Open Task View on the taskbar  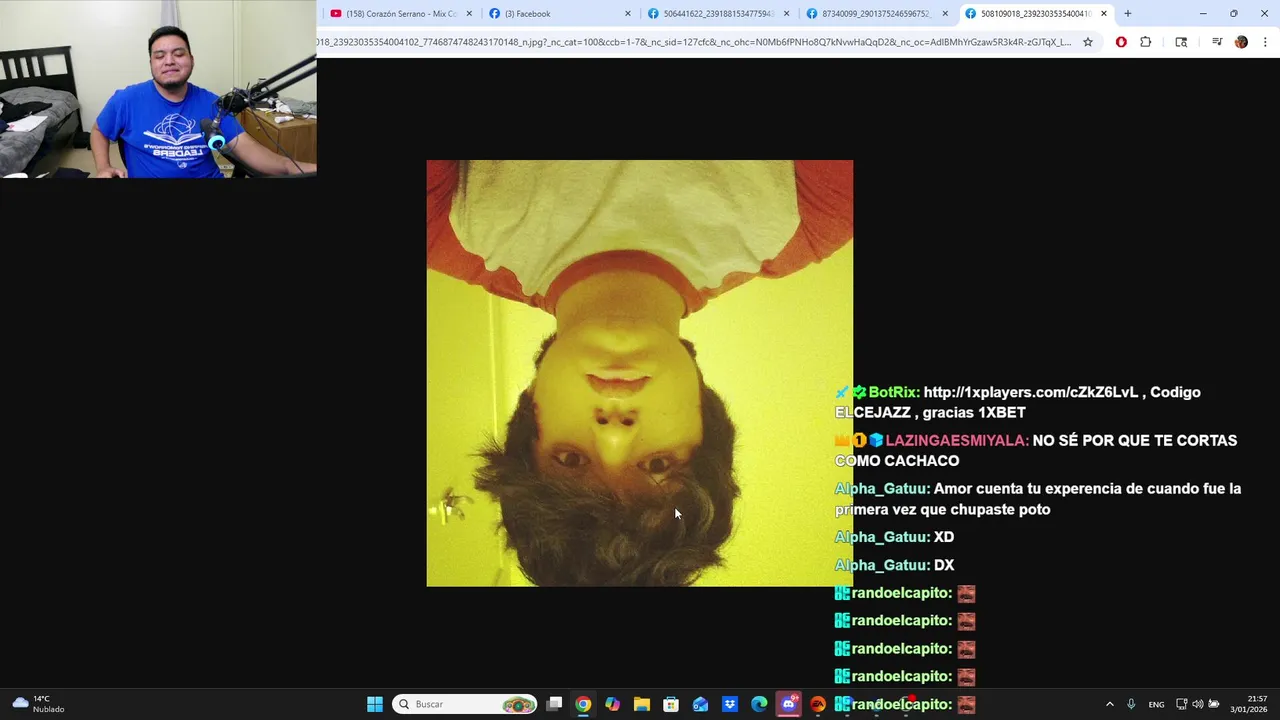(554, 704)
